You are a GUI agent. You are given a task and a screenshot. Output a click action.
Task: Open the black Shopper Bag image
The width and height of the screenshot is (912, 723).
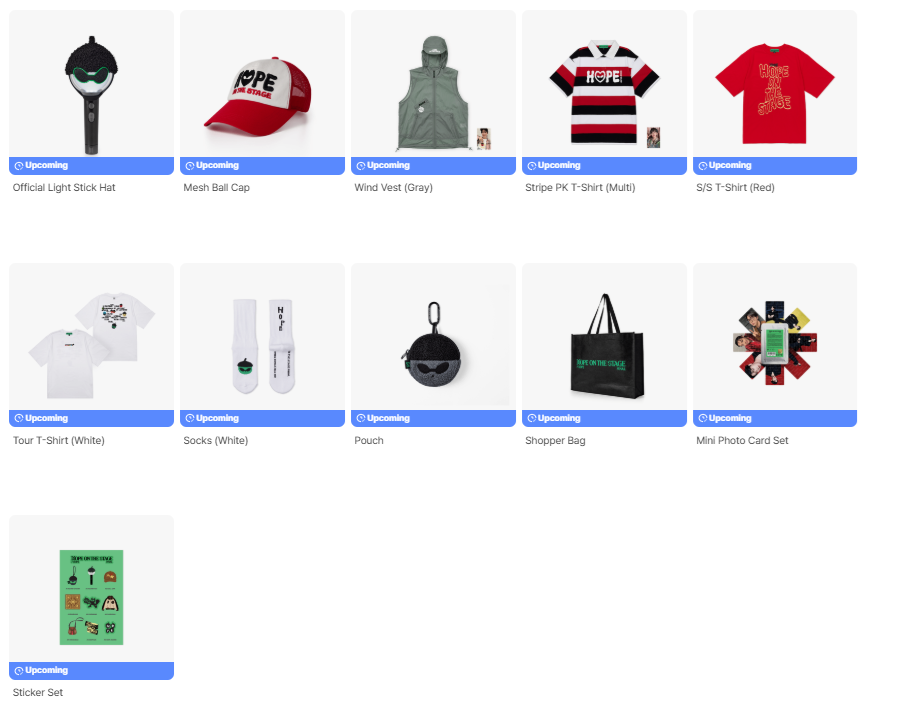[604, 336]
